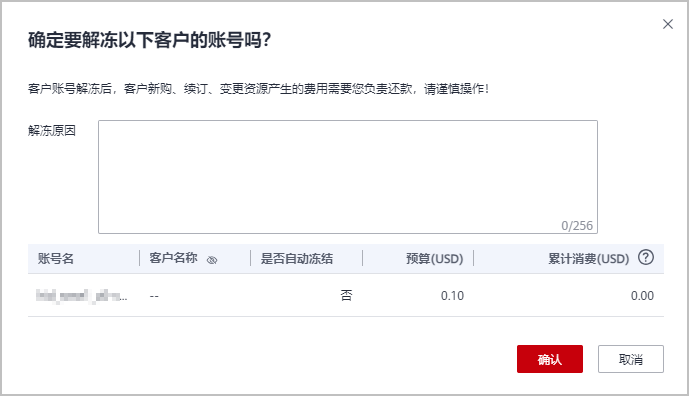Image resolution: width=689 pixels, height=396 pixels.
Task: Select the blurred account name cell
Action: click(x=82, y=296)
